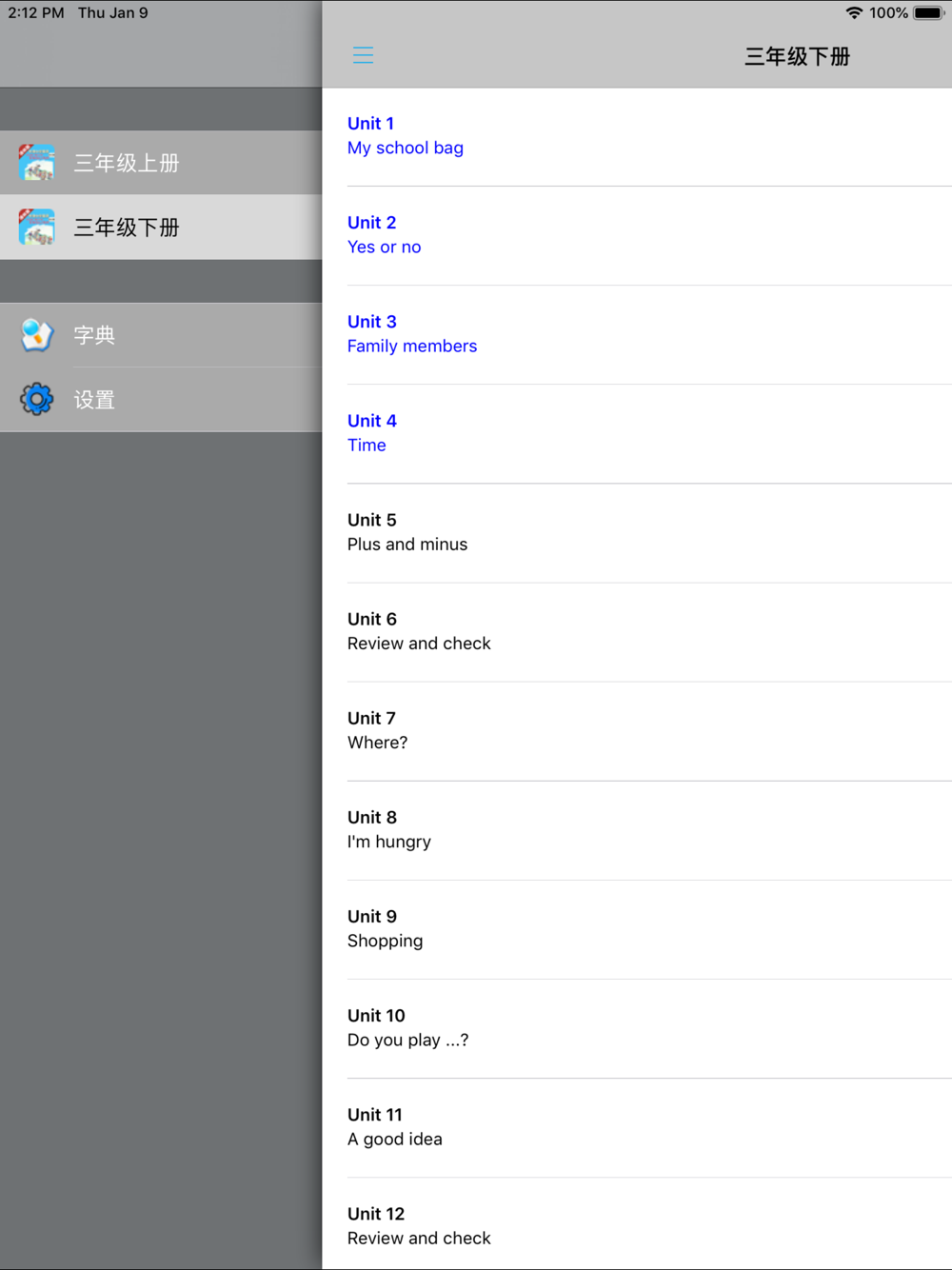Screen dimensions: 952x1270
Task: Open Unit 7 Where?
Action: click(637, 731)
